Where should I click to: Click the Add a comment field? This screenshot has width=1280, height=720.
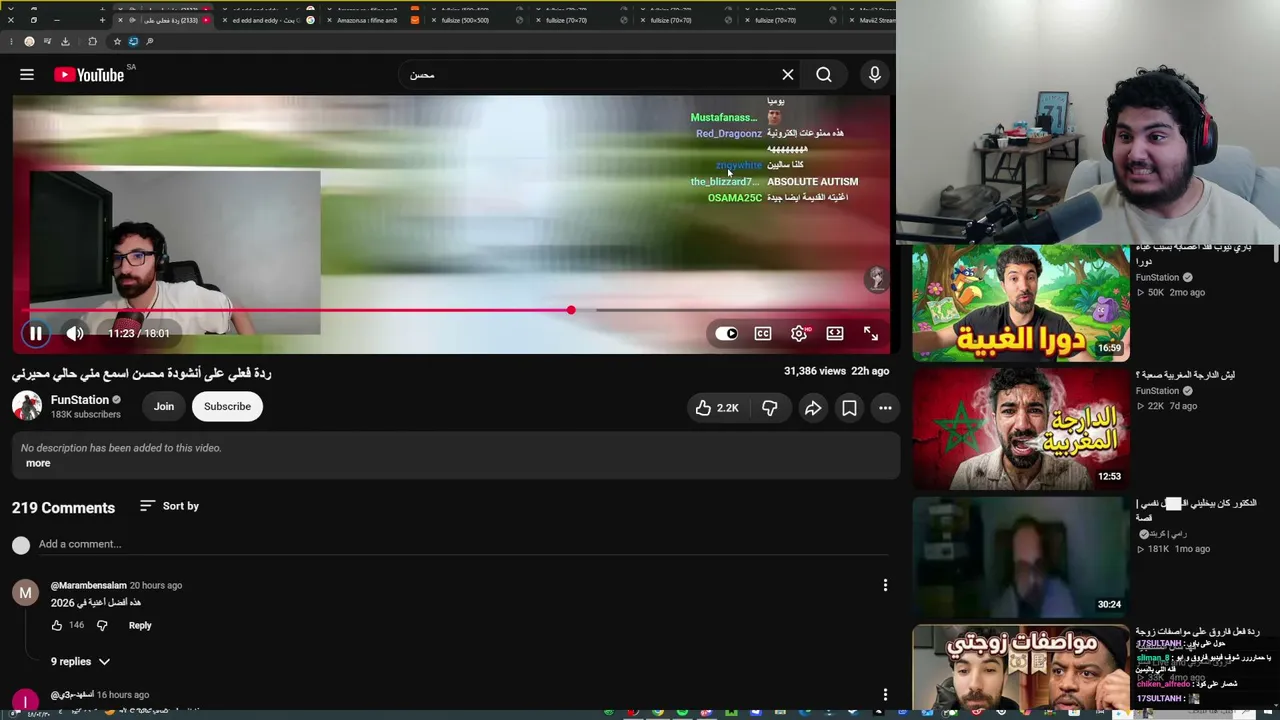[463, 544]
